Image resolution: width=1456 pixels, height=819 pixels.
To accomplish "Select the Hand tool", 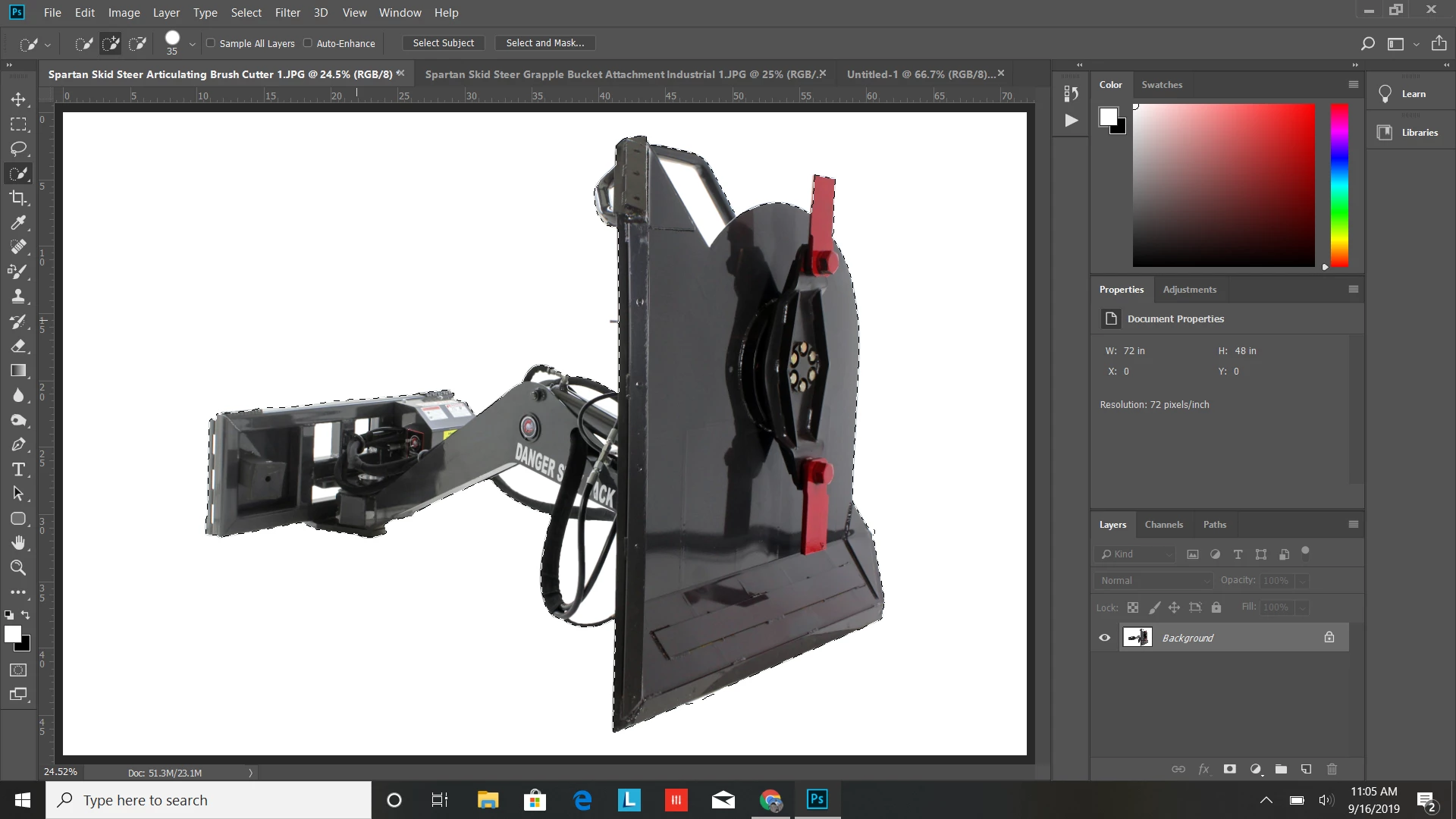I will point(18,543).
